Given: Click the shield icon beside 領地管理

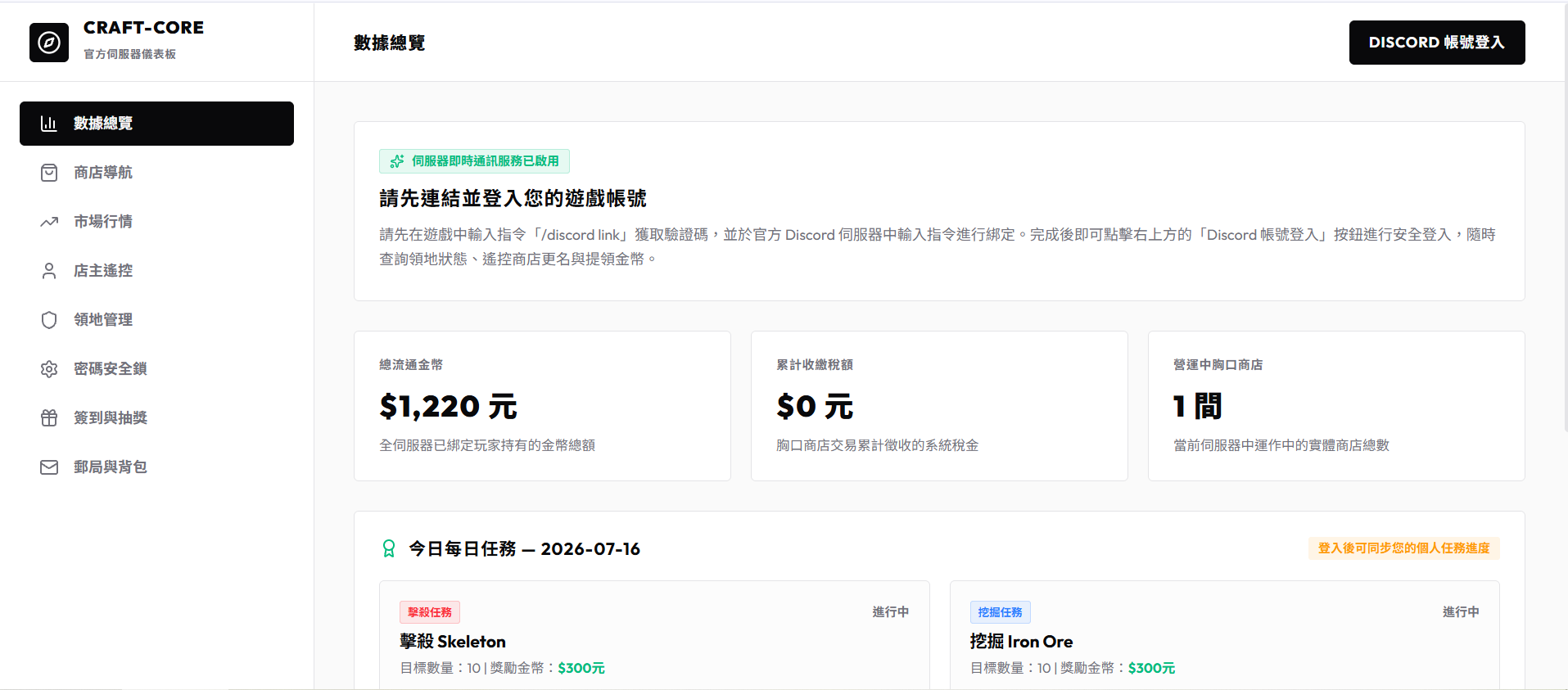Looking at the screenshot, I should click(x=49, y=320).
